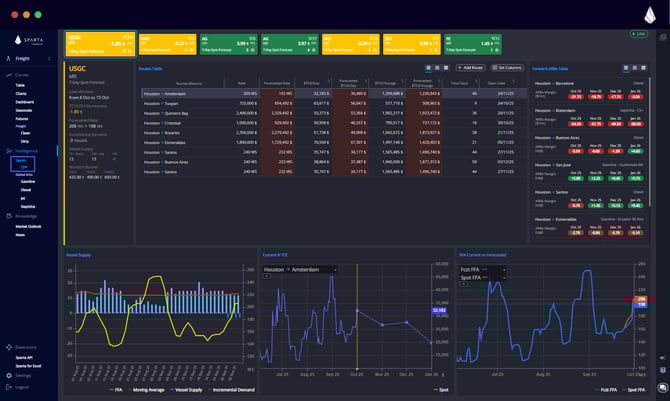Viewport: 670px width, 401px height.
Task: Click the Set Columns button
Action: coord(509,67)
